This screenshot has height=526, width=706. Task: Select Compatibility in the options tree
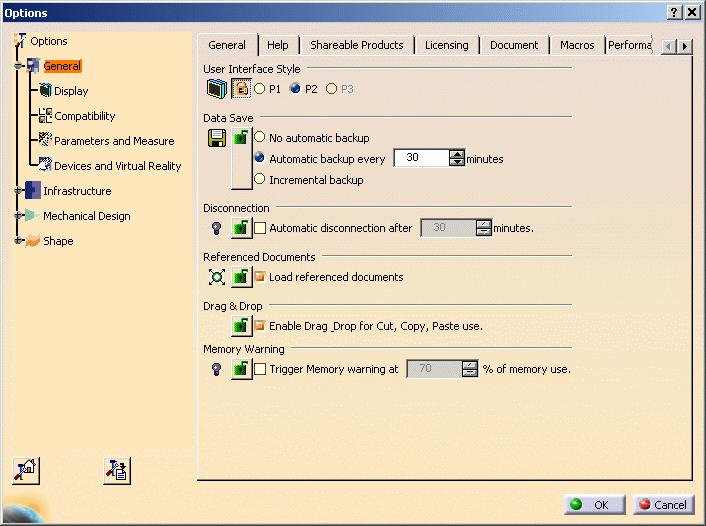pos(85,116)
